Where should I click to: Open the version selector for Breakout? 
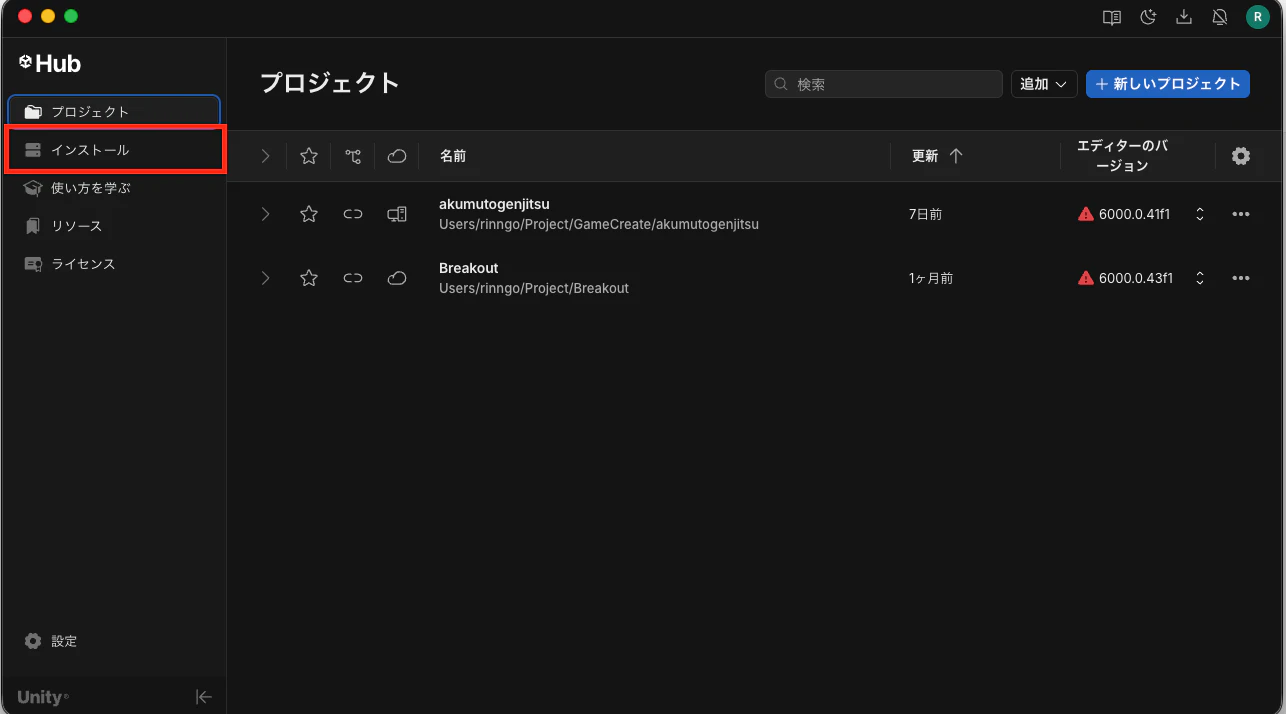pyautogui.click(x=1200, y=278)
